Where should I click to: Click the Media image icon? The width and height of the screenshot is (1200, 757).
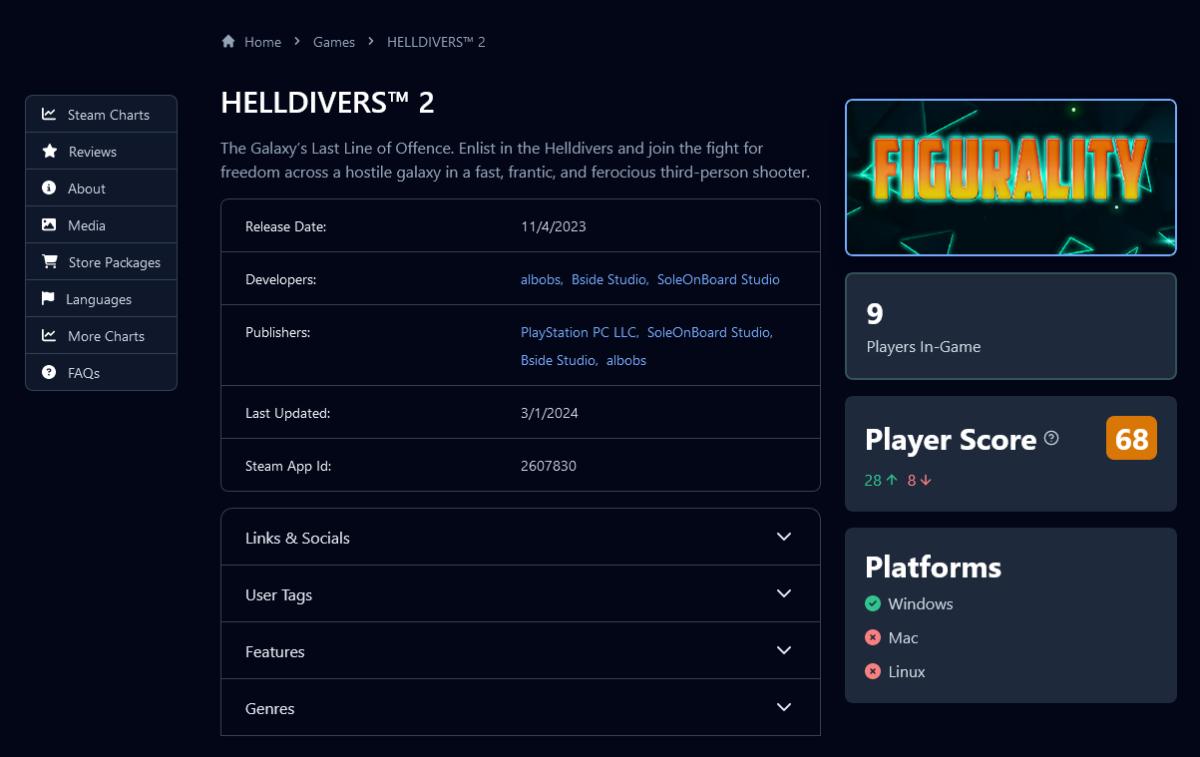coord(49,225)
